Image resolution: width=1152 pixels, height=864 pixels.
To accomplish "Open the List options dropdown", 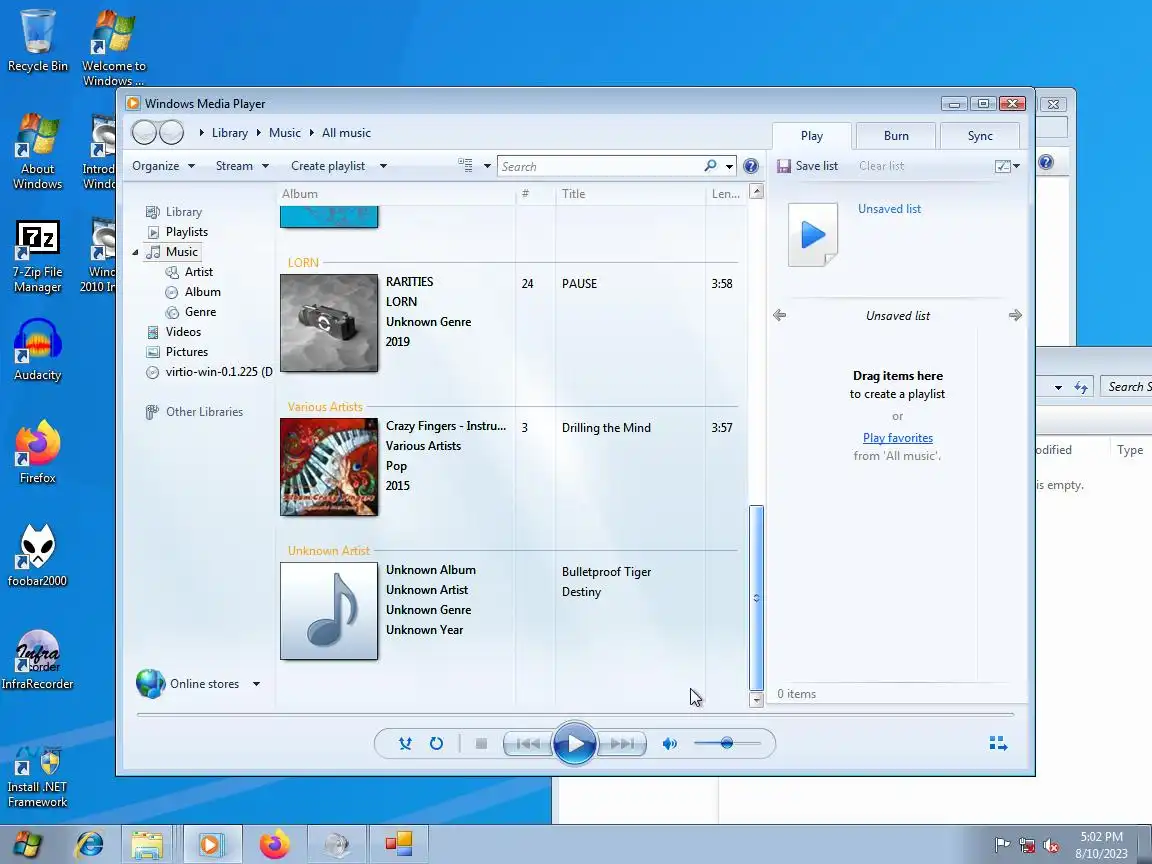I will (x=1007, y=166).
